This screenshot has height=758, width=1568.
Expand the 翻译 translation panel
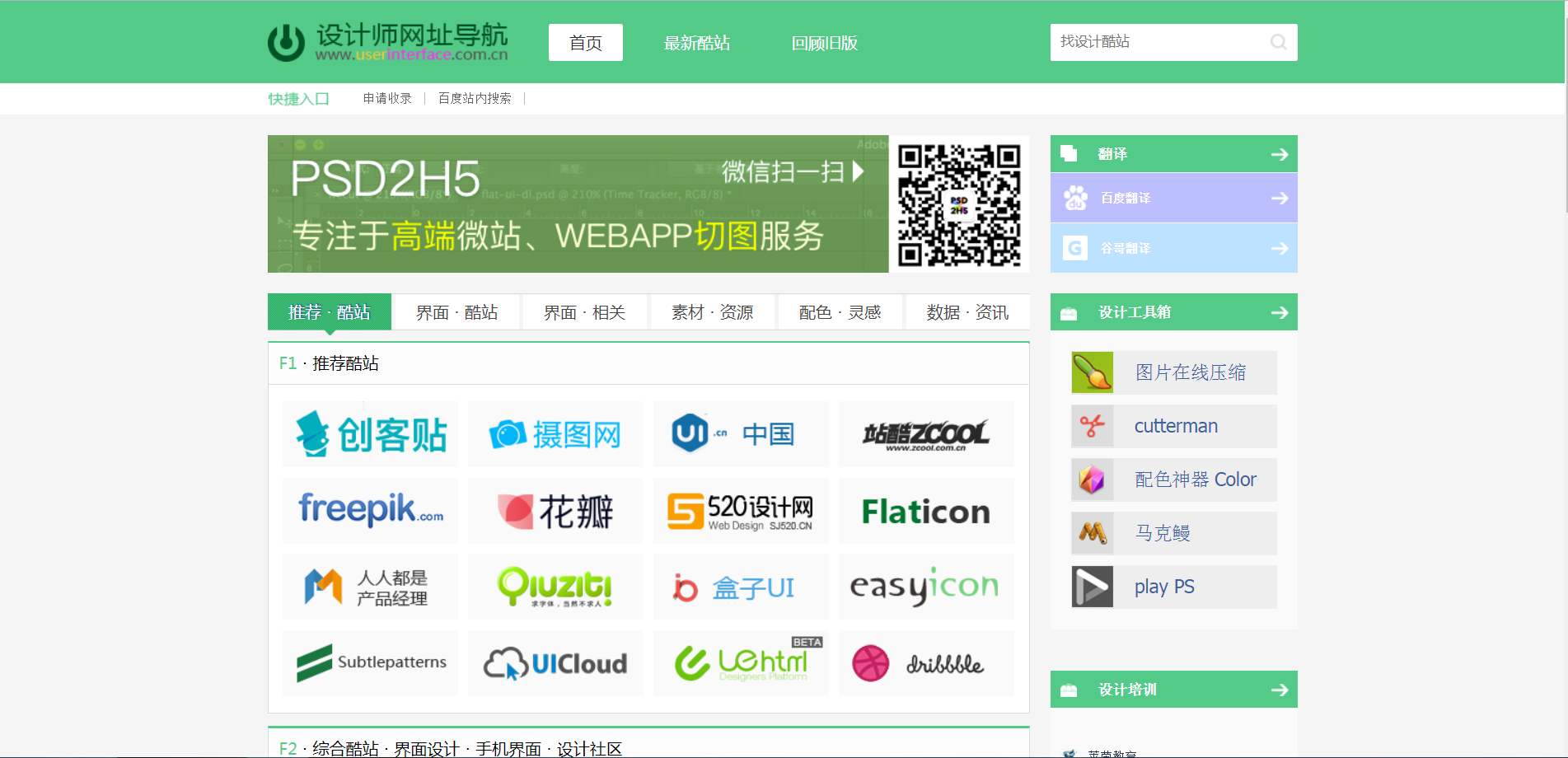(x=1279, y=154)
